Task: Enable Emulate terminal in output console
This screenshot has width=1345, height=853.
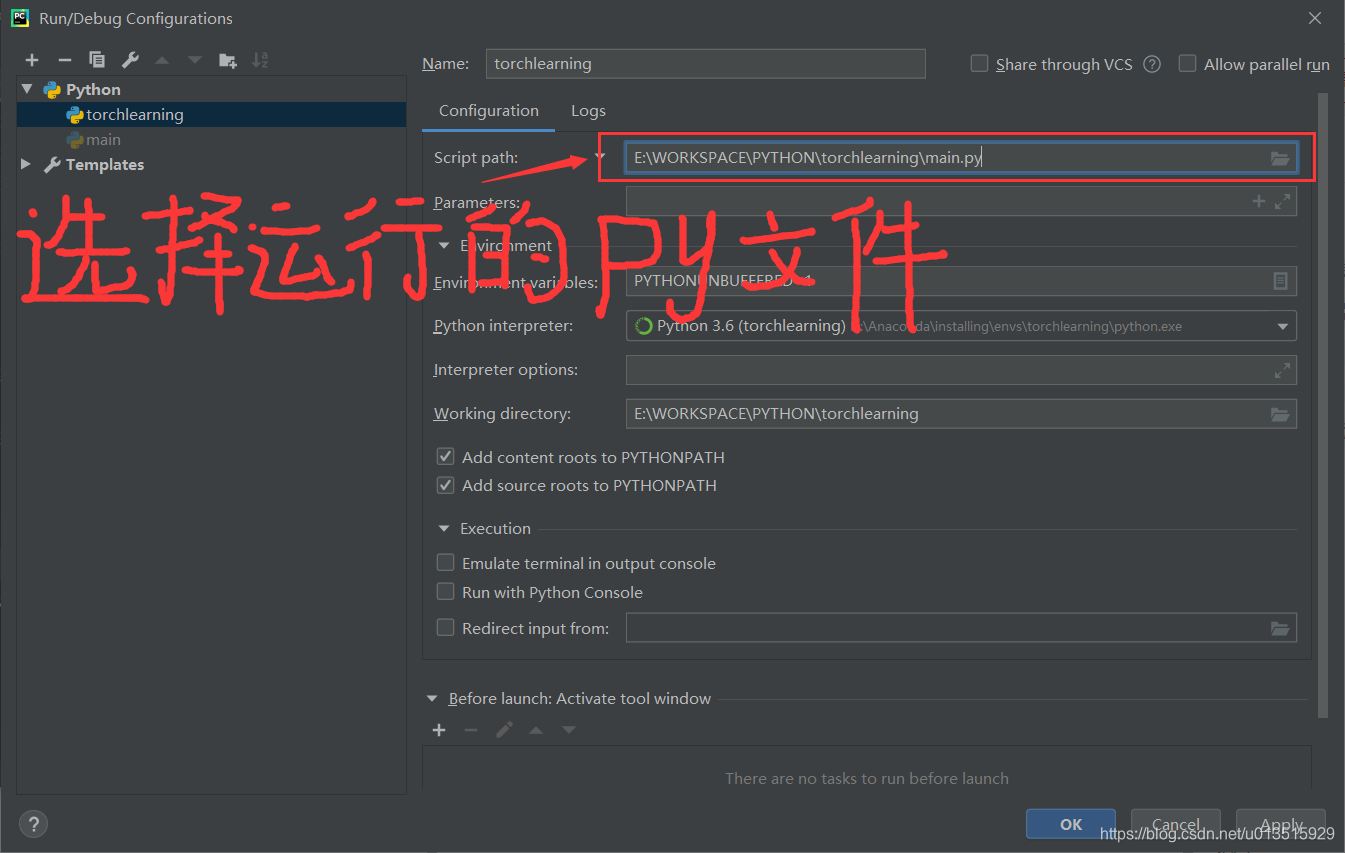Action: (x=445, y=562)
